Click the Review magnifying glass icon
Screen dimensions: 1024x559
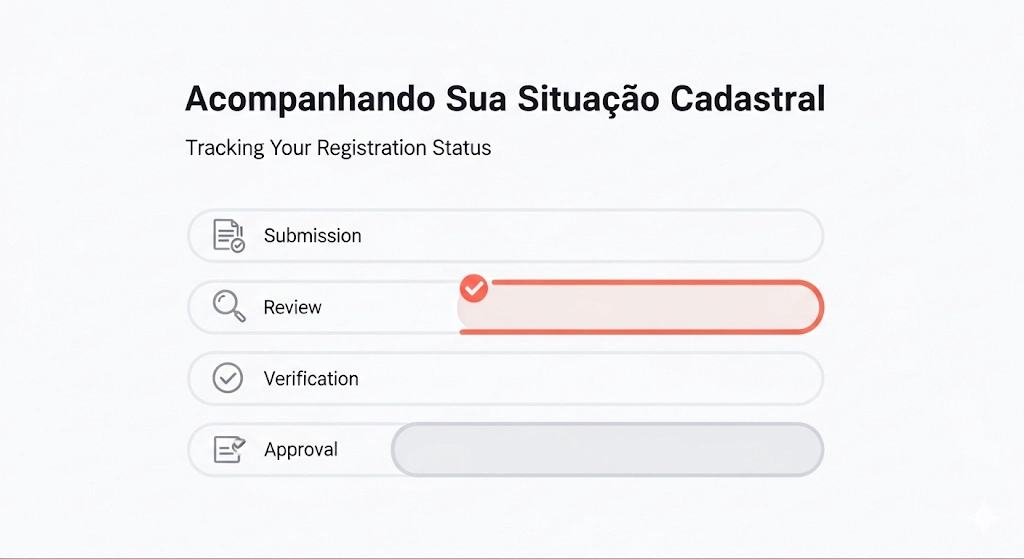229,306
